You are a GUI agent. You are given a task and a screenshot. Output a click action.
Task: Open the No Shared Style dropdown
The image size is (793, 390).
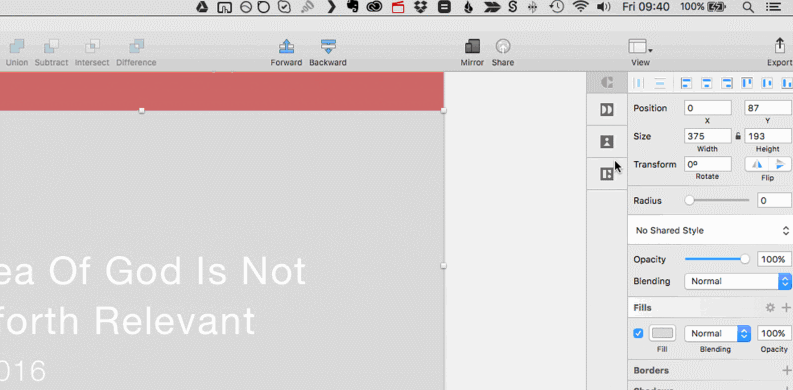[x=711, y=231]
